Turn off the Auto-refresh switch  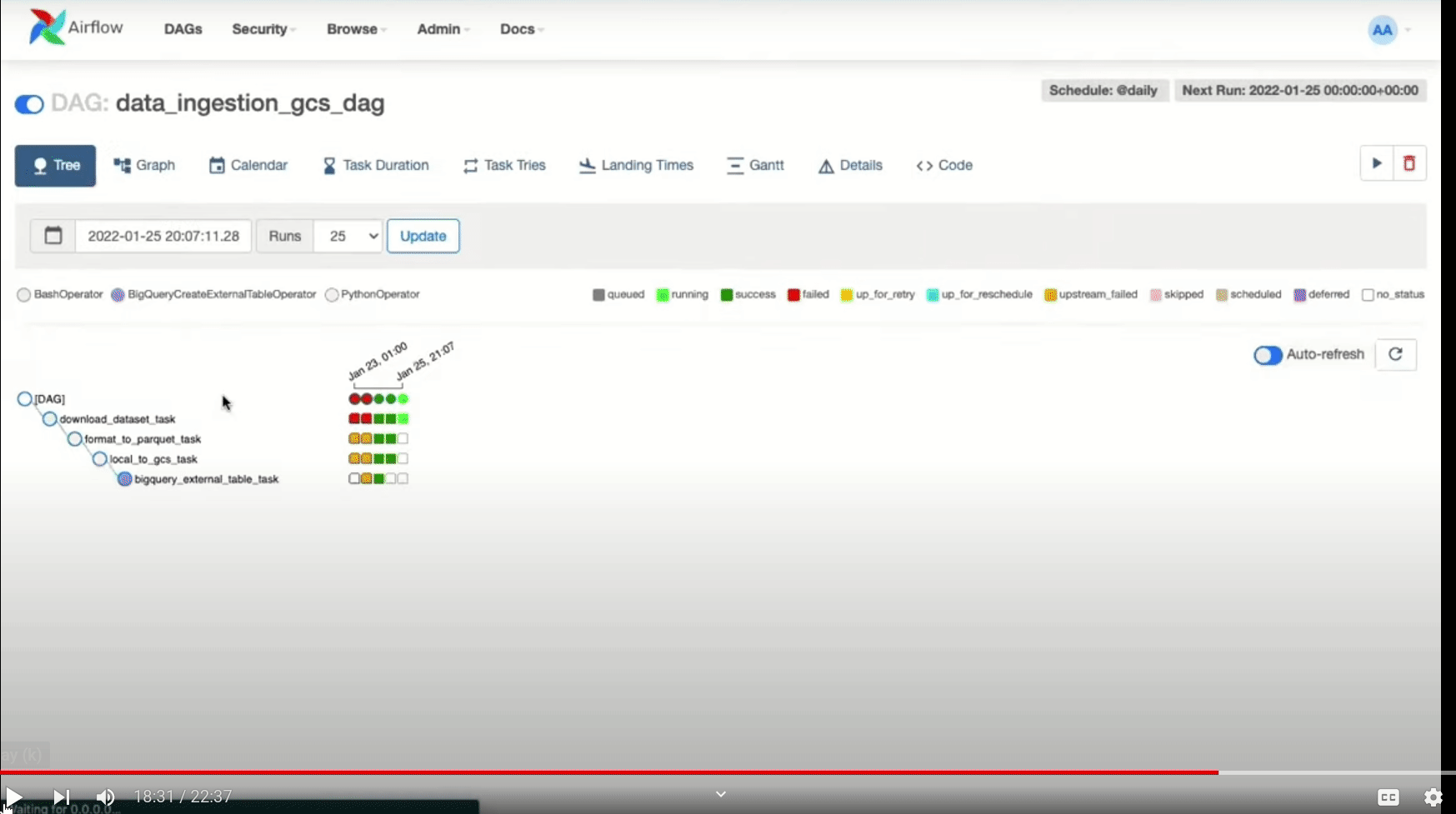tap(1268, 355)
